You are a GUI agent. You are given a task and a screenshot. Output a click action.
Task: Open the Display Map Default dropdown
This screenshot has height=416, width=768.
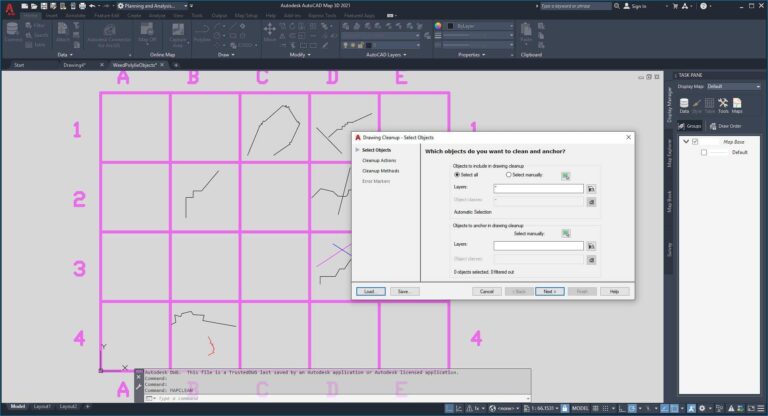coord(733,86)
